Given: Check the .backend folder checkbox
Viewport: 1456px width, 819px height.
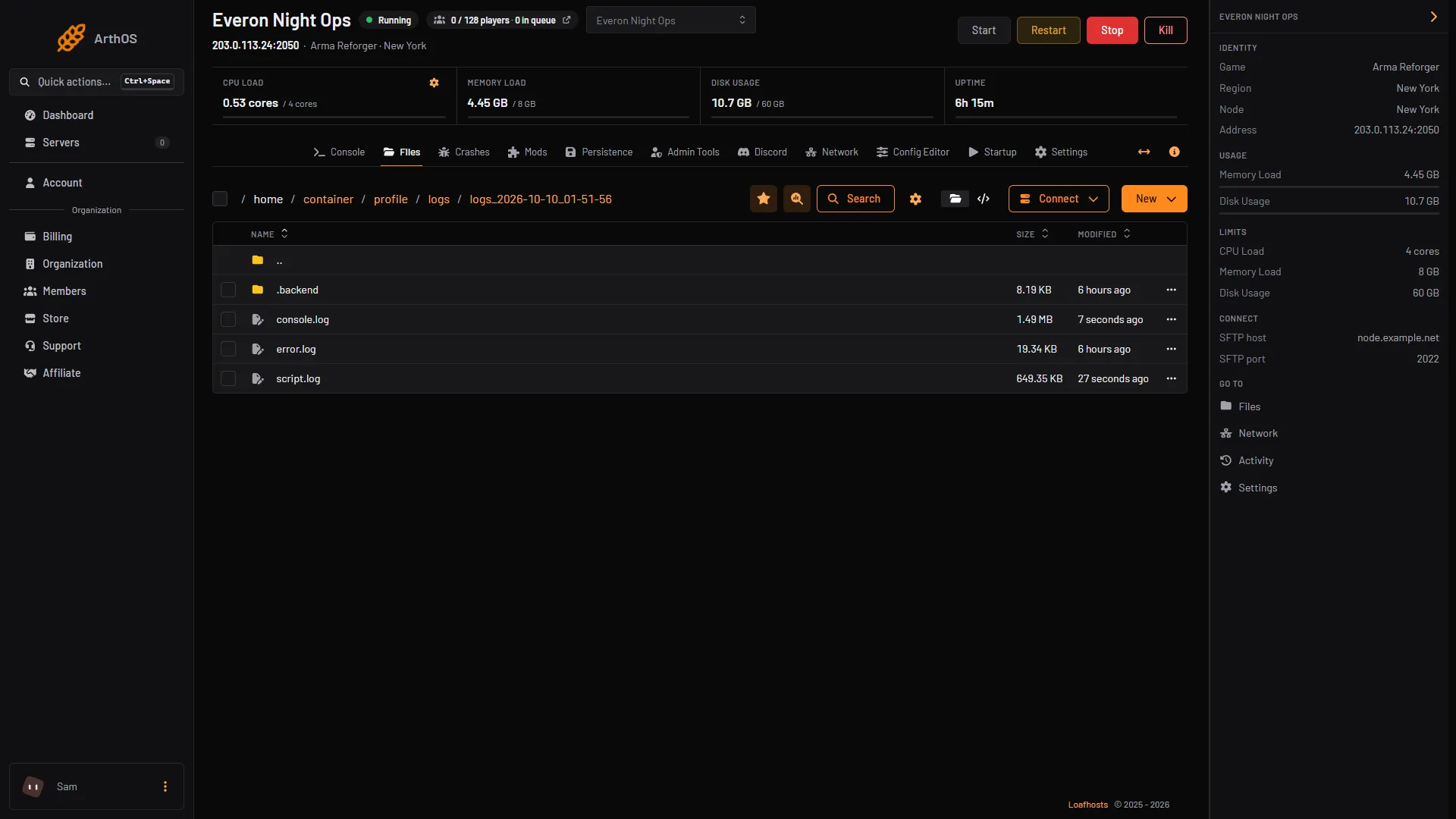Looking at the screenshot, I should click(x=228, y=290).
